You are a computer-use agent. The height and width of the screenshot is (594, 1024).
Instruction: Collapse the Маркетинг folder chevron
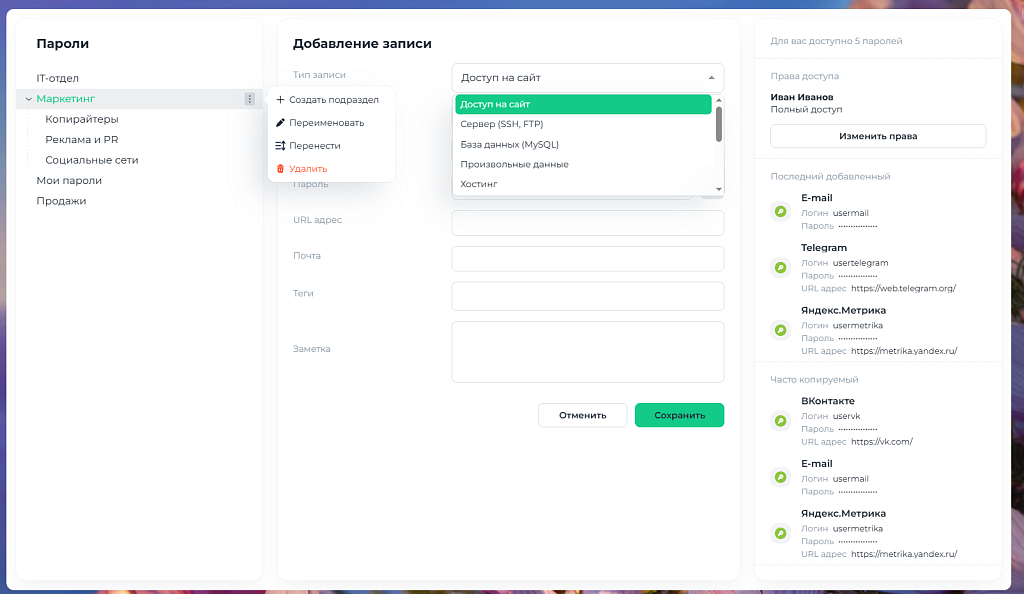click(x=29, y=99)
